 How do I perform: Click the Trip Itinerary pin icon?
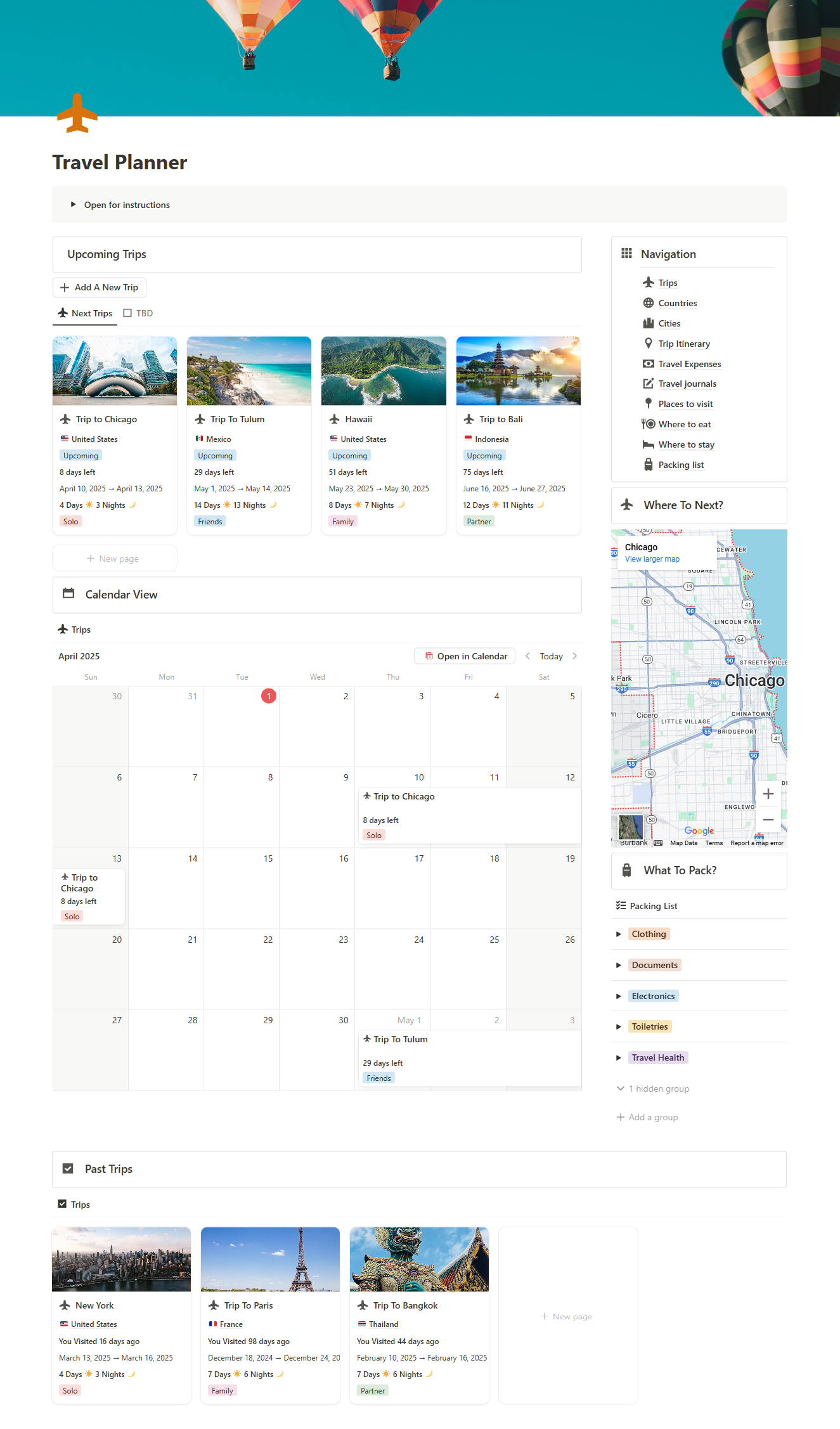[x=649, y=344]
